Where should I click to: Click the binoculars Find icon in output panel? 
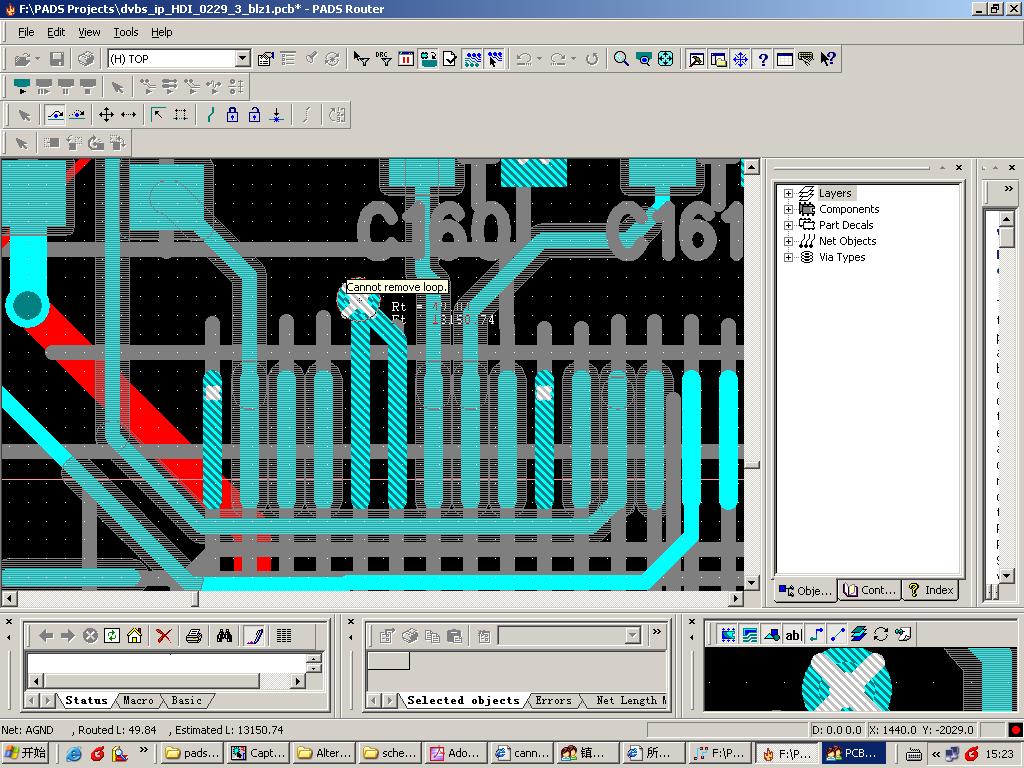click(x=225, y=635)
